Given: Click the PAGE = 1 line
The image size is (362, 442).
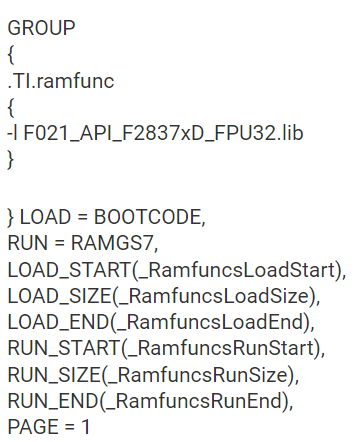Looking at the screenshot, I should [49, 427].
